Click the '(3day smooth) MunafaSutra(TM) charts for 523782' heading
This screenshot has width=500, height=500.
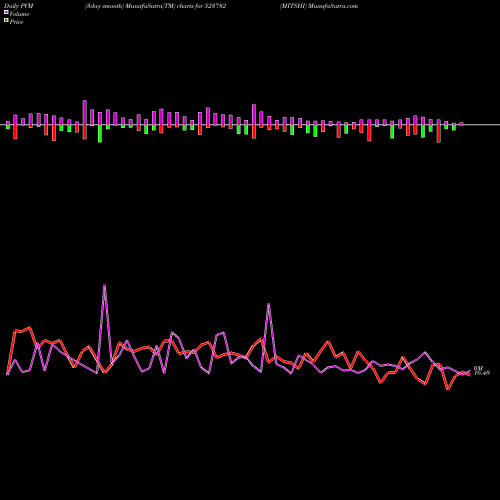tap(155, 6)
